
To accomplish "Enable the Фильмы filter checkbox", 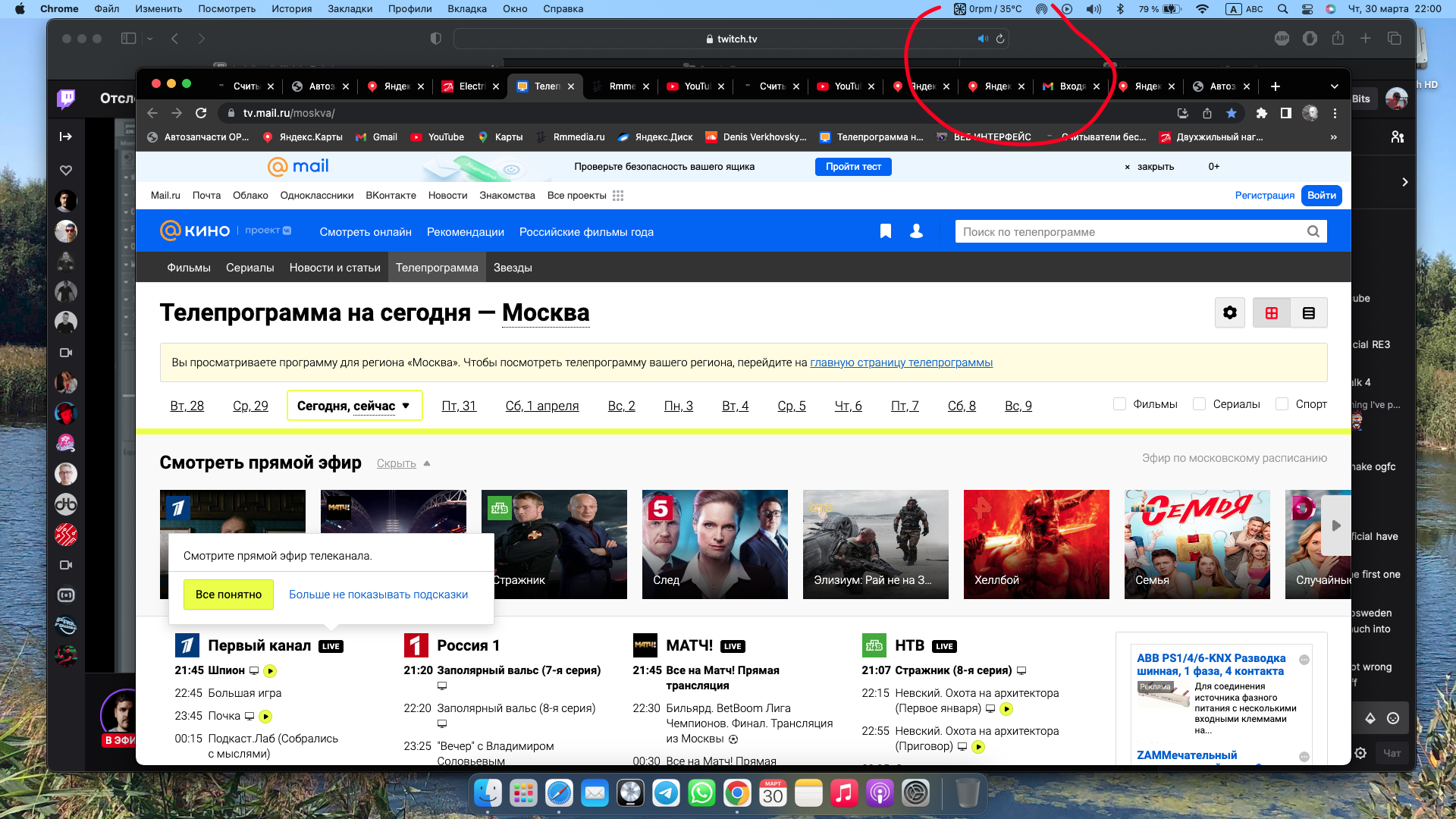I will pyautogui.click(x=1119, y=404).
